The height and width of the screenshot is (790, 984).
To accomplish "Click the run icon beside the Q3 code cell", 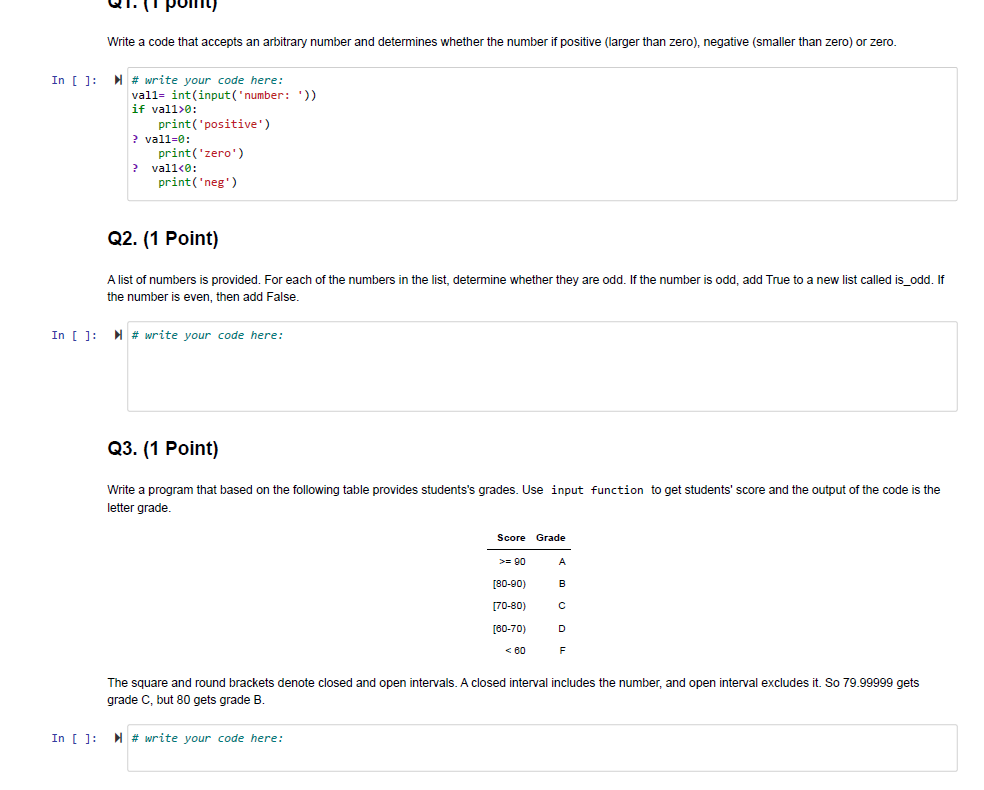I will pyautogui.click(x=117, y=738).
